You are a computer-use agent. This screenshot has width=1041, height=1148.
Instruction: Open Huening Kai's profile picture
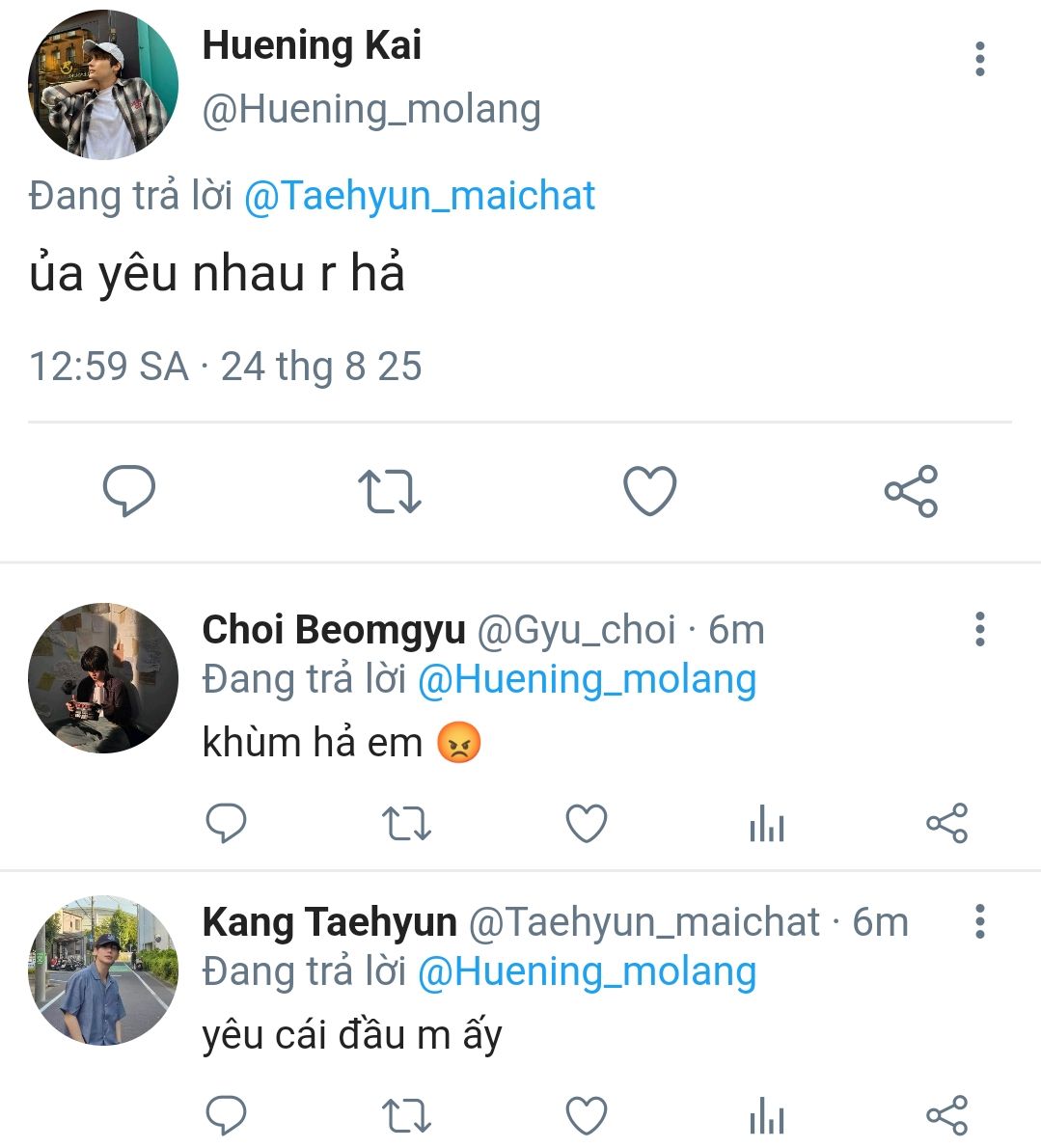[103, 85]
